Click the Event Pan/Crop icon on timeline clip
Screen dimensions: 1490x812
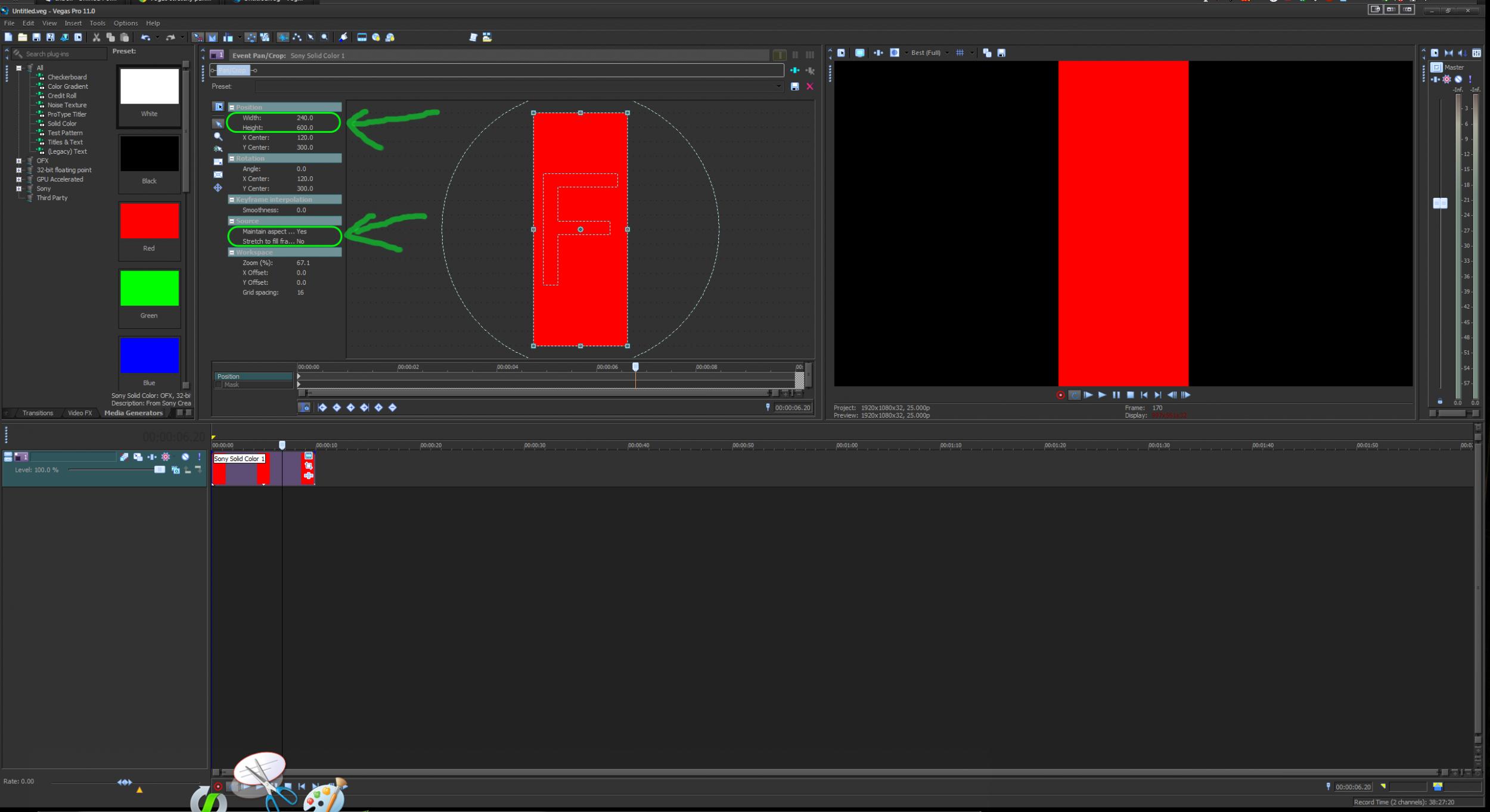pos(308,465)
